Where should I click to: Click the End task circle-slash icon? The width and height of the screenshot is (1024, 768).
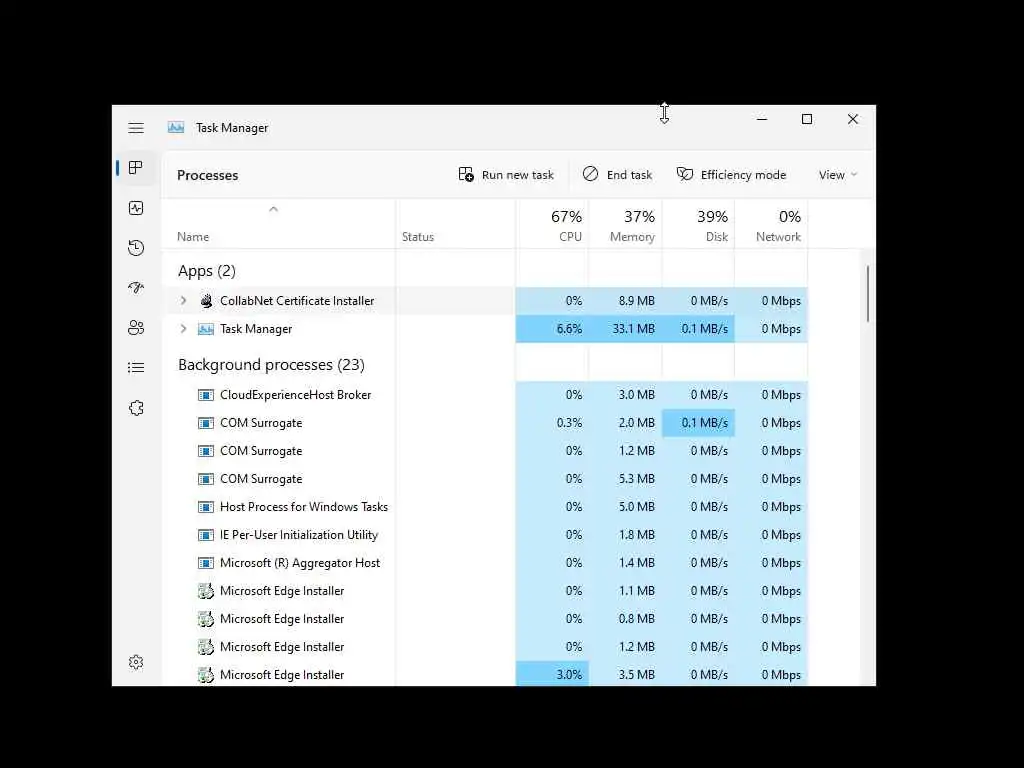coord(590,174)
